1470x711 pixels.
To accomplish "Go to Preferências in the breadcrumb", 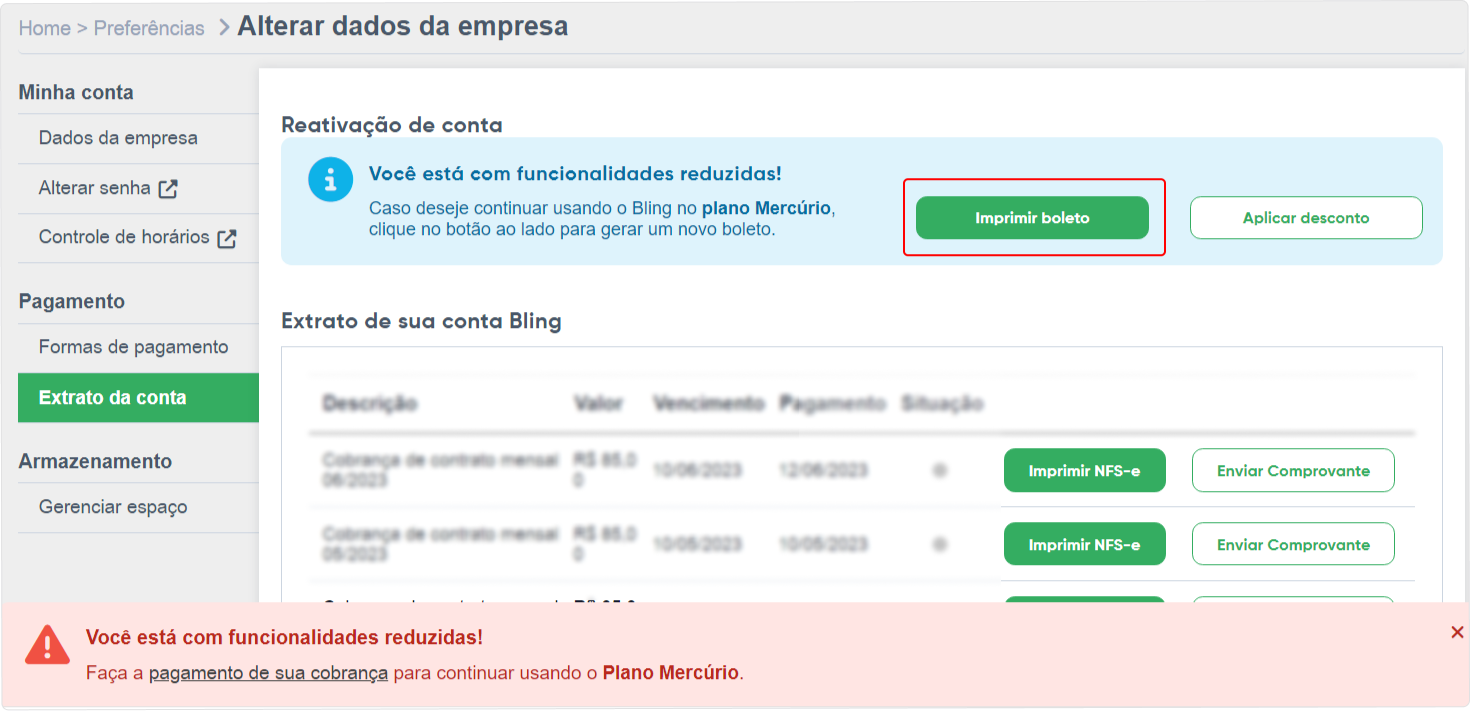I will point(149,28).
